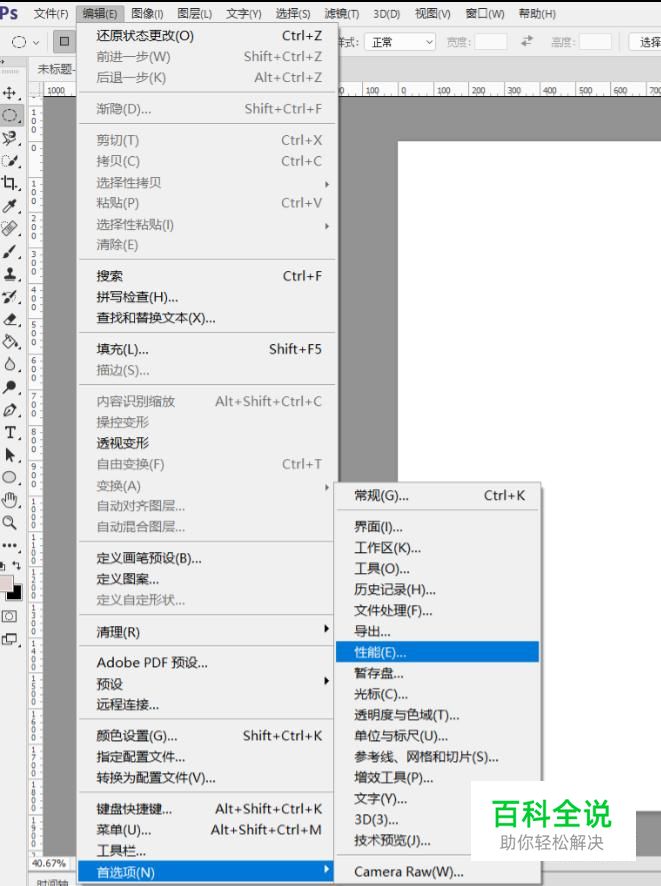661x886 pixels.
Task: Choose 性能(E)... in preferences submenu
Action: (x=438, y=652)
